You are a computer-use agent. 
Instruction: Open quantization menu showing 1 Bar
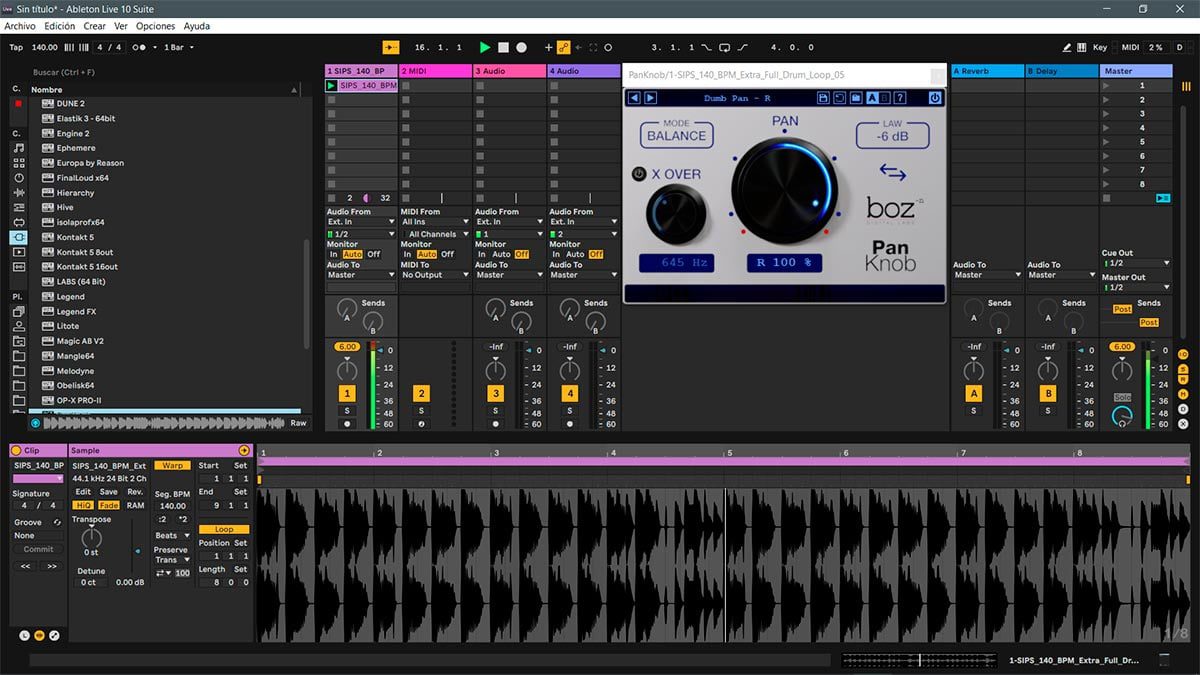point(178,47)
